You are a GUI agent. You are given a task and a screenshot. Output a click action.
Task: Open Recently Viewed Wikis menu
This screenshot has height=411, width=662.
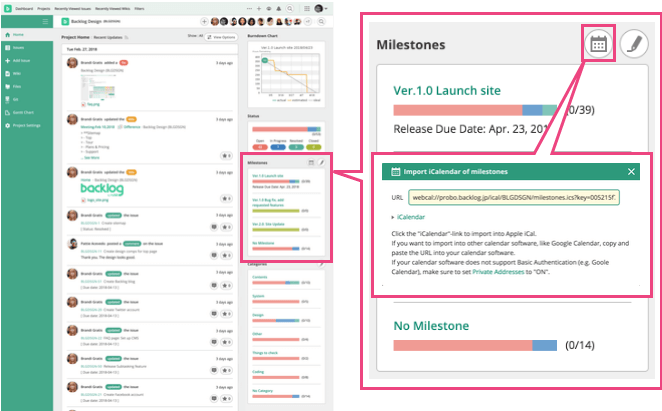[x=113, y=8]
